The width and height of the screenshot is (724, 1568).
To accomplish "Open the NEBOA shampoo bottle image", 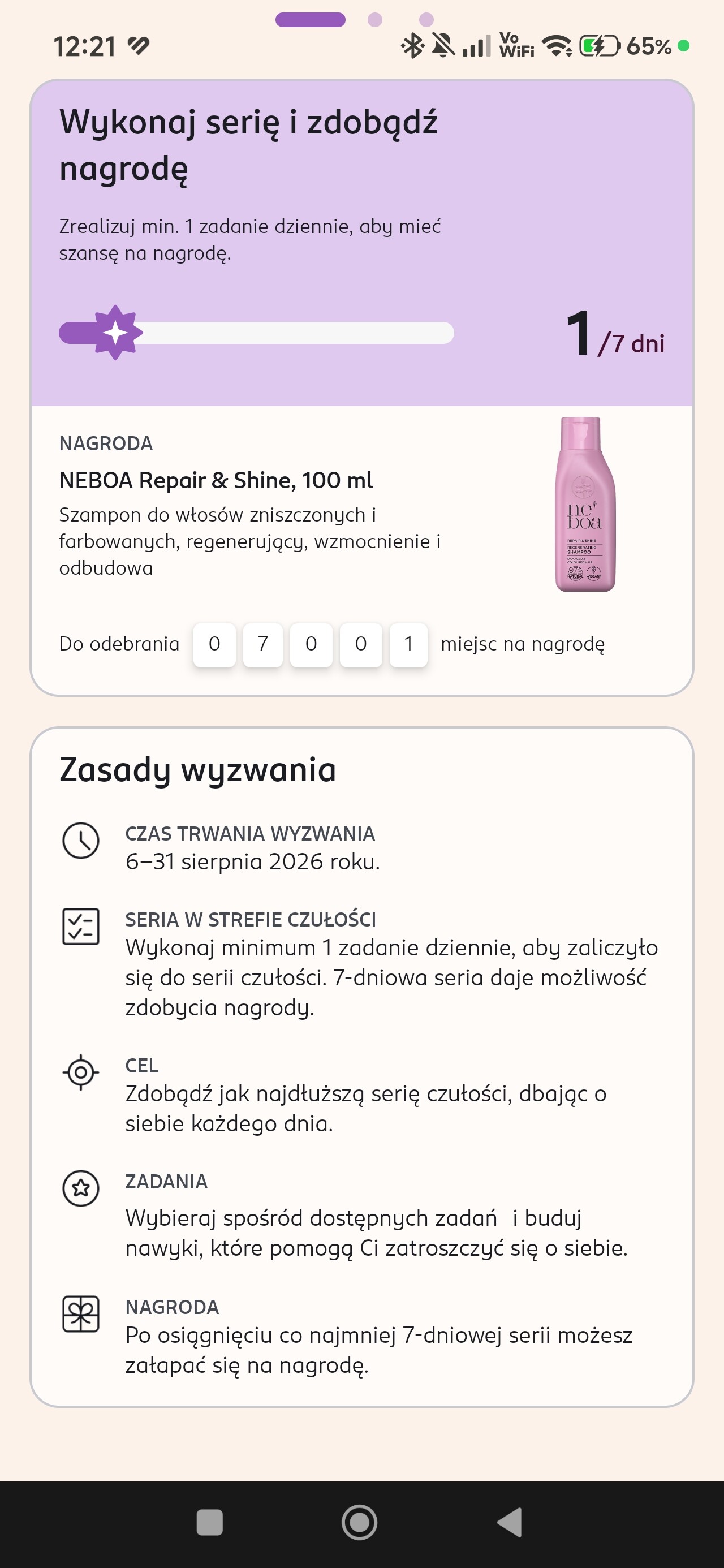I will coord(584,504).
